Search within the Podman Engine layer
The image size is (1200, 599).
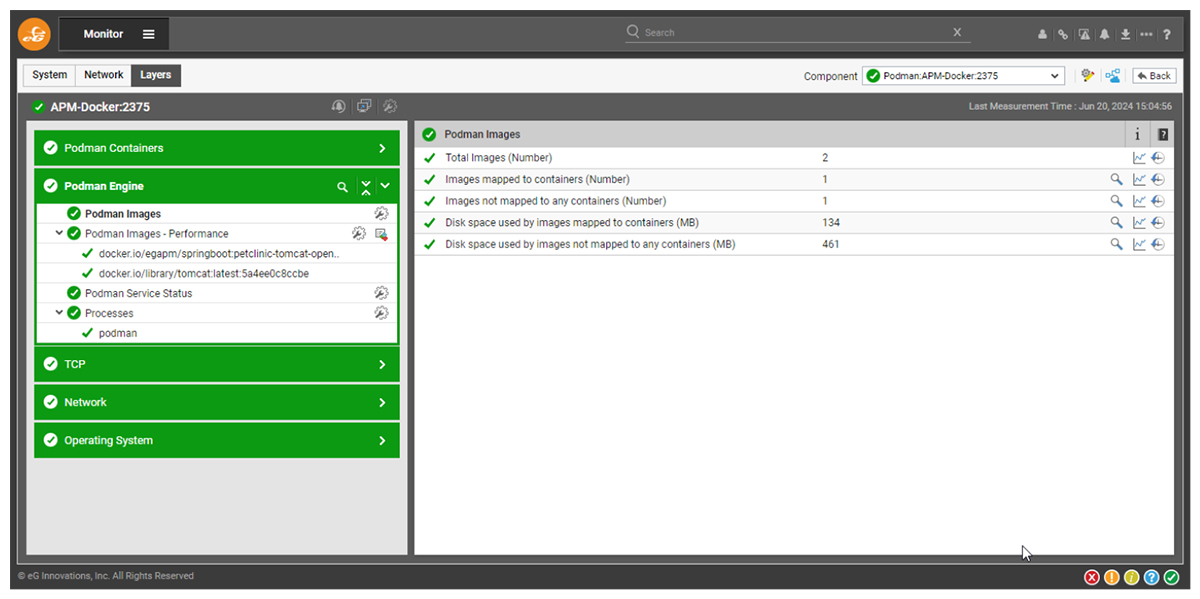(342, 187)
